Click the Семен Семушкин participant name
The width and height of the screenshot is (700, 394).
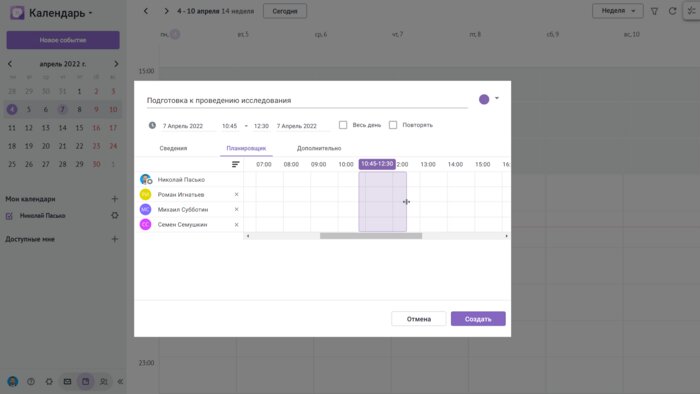pos(182,224)
